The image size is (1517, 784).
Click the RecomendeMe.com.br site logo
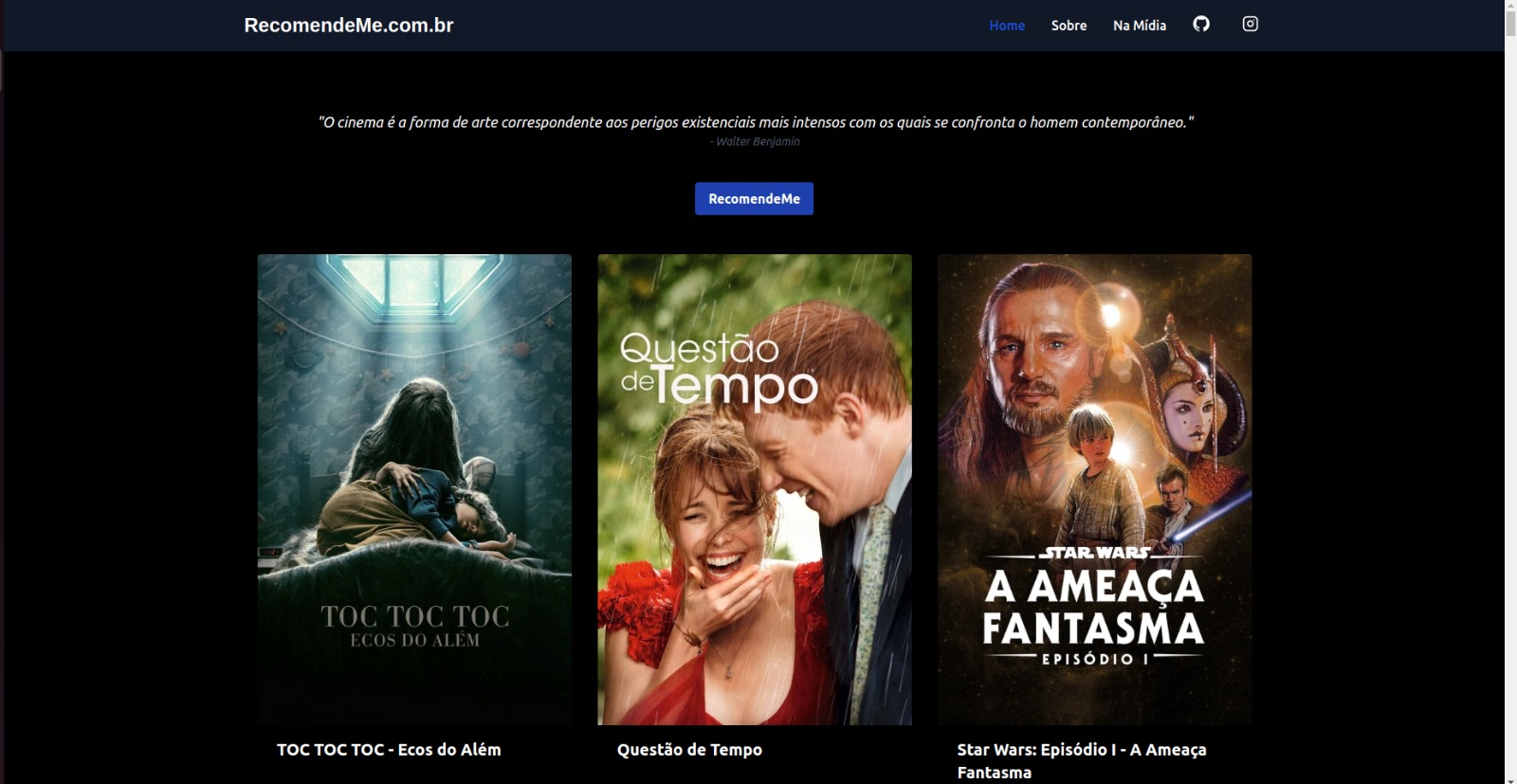[349, 26]
